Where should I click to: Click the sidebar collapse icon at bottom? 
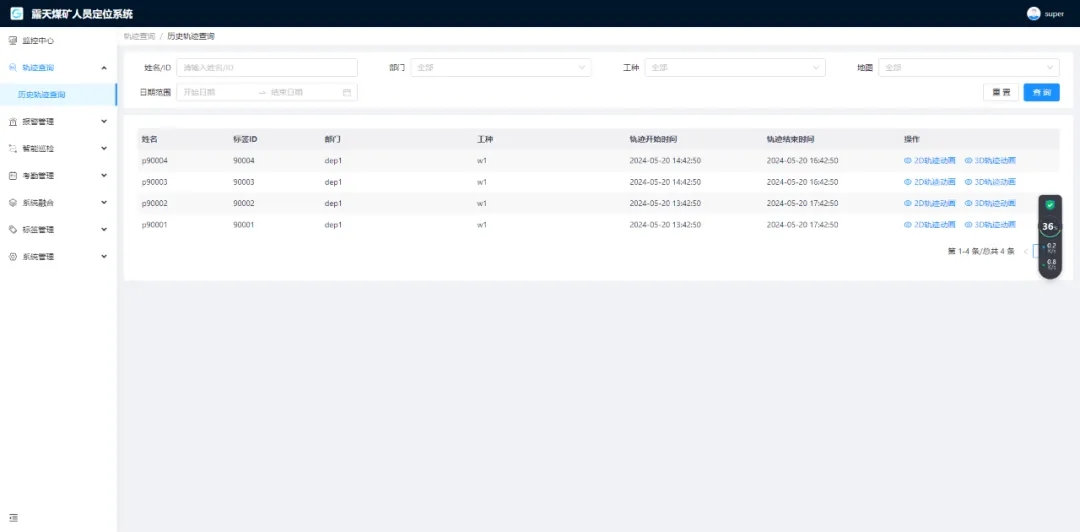[13, 518]
